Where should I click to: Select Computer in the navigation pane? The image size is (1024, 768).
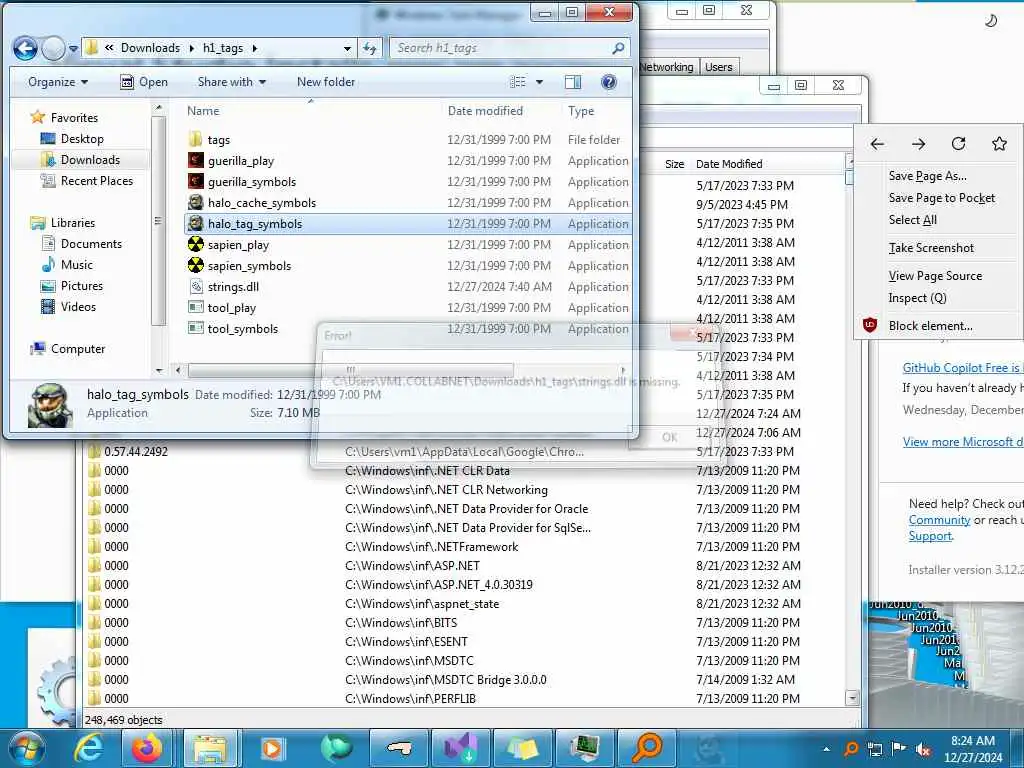coord(78,349)
